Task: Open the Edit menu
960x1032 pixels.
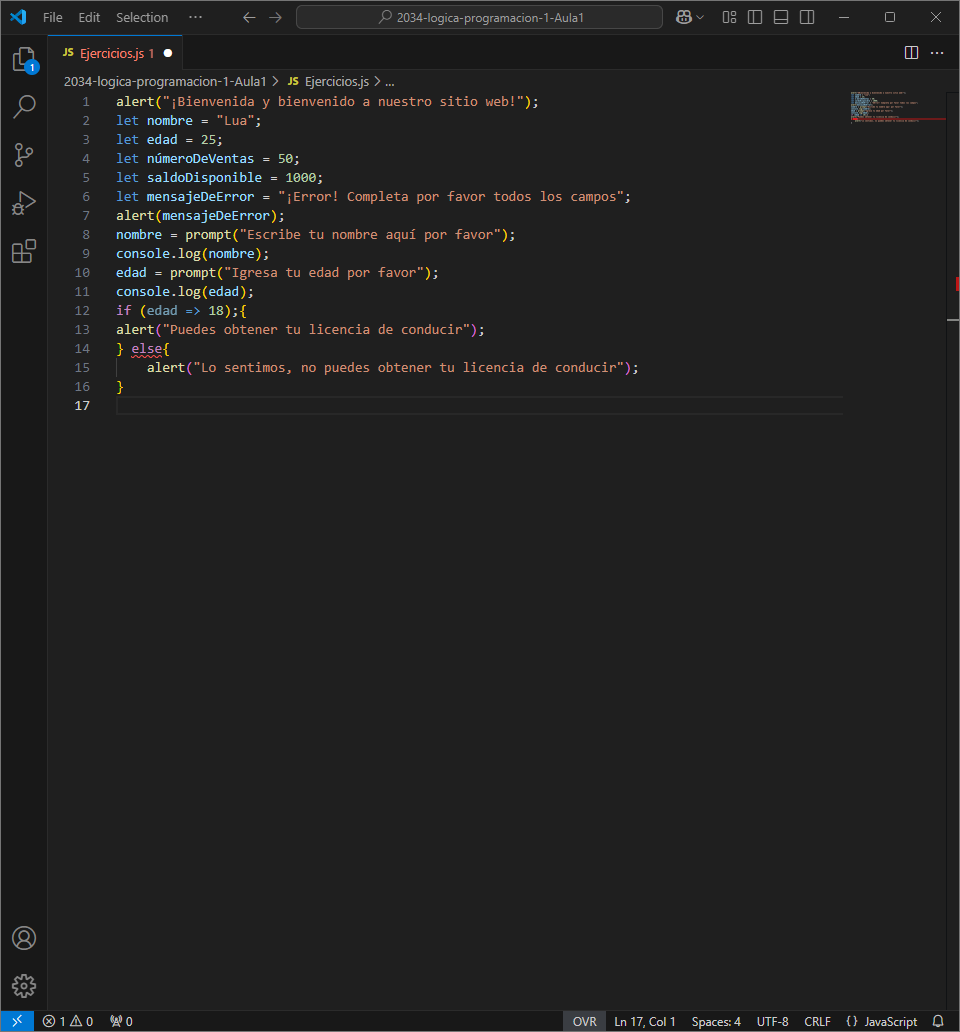Action: (x=89, y=18)
